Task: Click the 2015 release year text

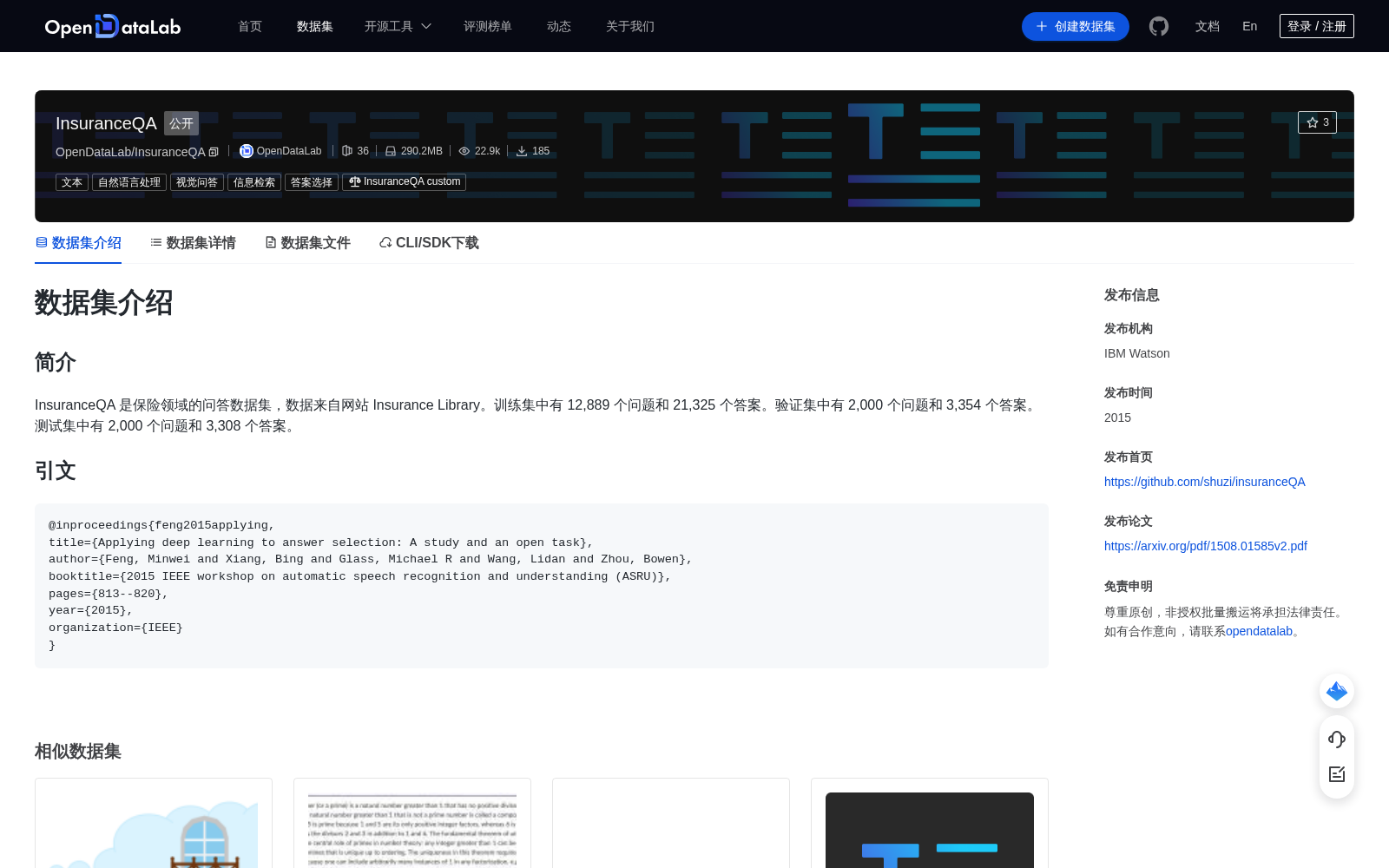Action: click(x=1117, y=418)
